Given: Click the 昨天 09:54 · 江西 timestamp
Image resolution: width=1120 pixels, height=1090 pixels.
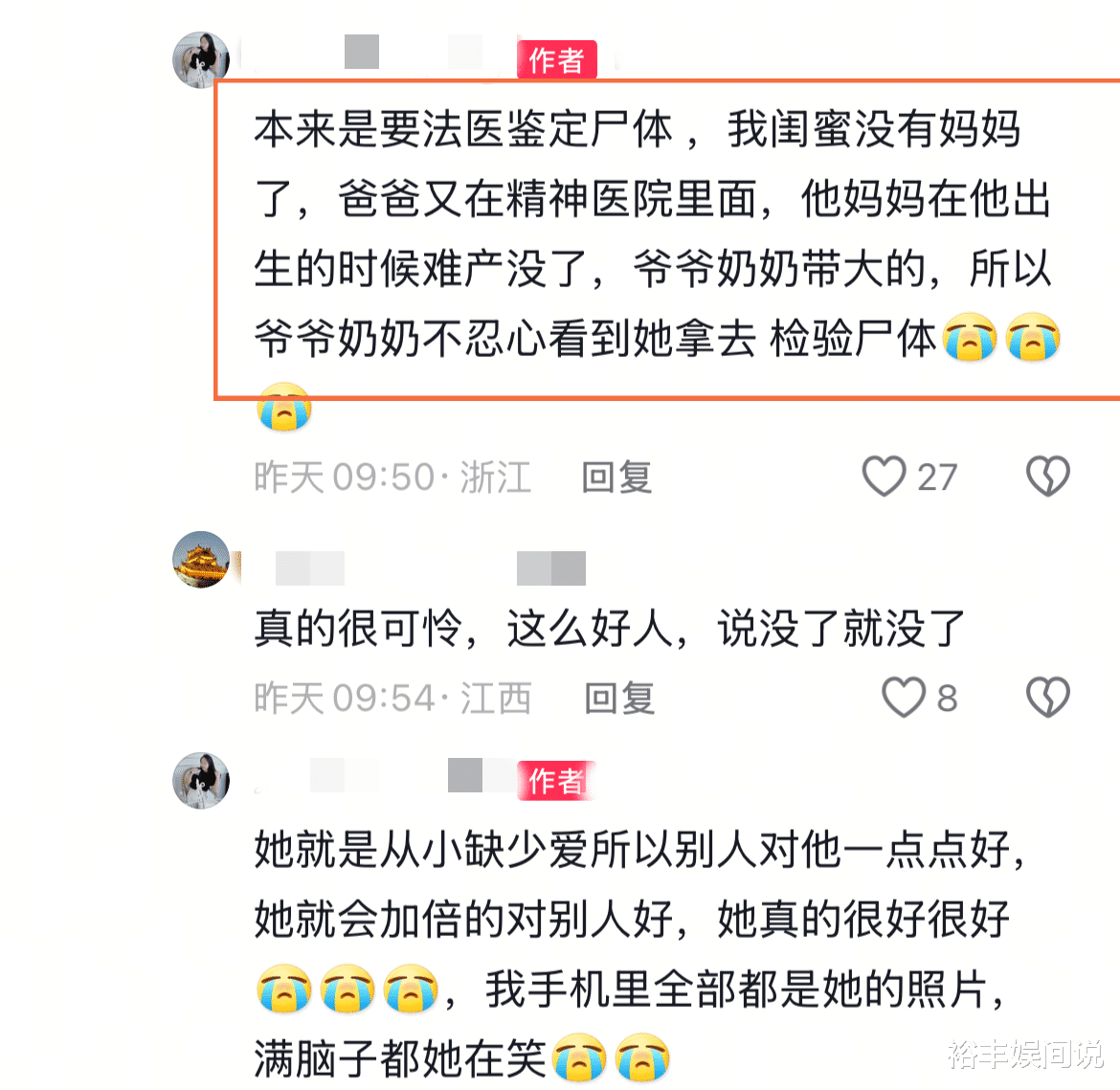Looking at the screenshot, I should coord(392,698).
